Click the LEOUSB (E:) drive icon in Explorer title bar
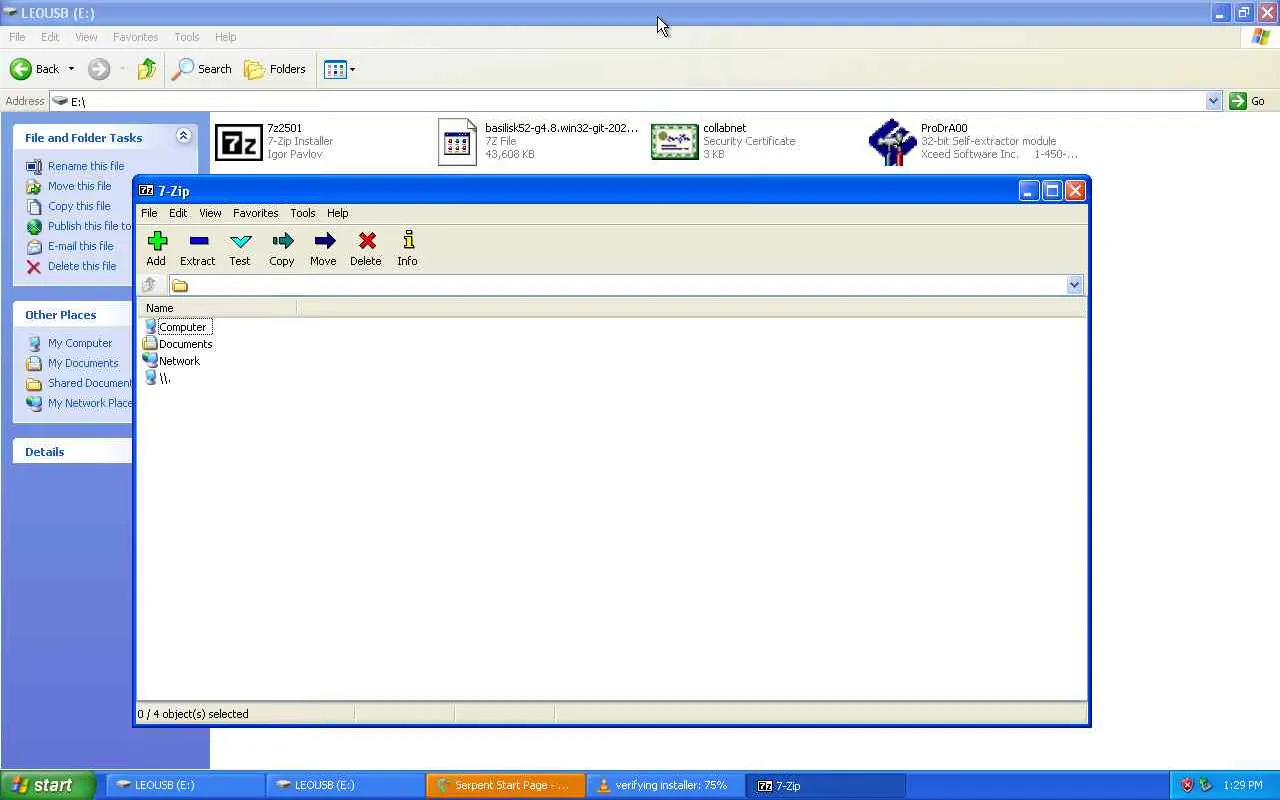Screen dimensions: 1280x800 click(10, 13)
